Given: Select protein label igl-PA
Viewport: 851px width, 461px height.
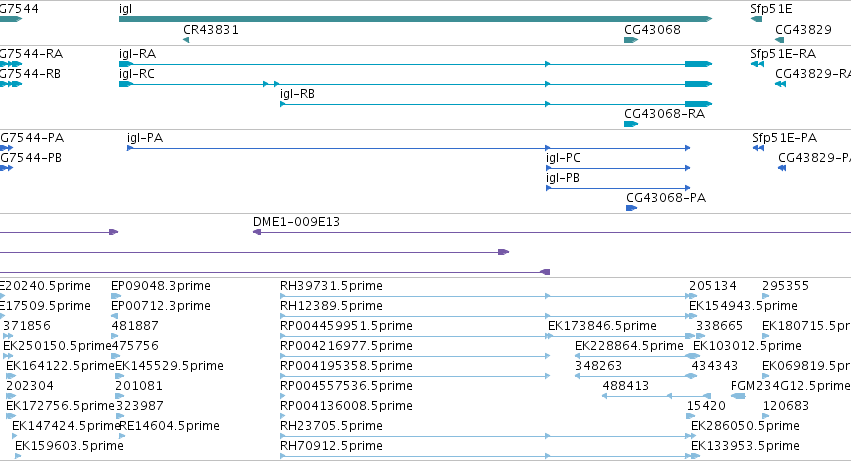Looking at the screenshot, I should coord(145,138).
